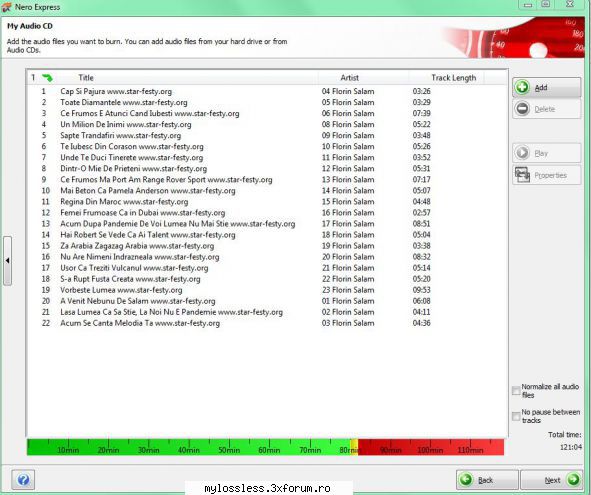This screenshot has width=591, height=495.
Task: Click the Delete minus icon
Action: tap(522, 109)
